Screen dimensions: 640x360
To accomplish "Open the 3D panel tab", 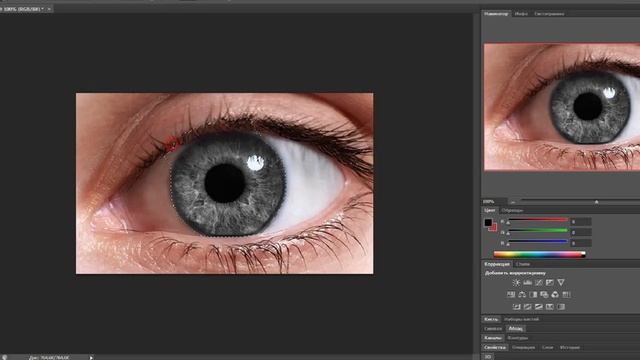I will (487, 357).
